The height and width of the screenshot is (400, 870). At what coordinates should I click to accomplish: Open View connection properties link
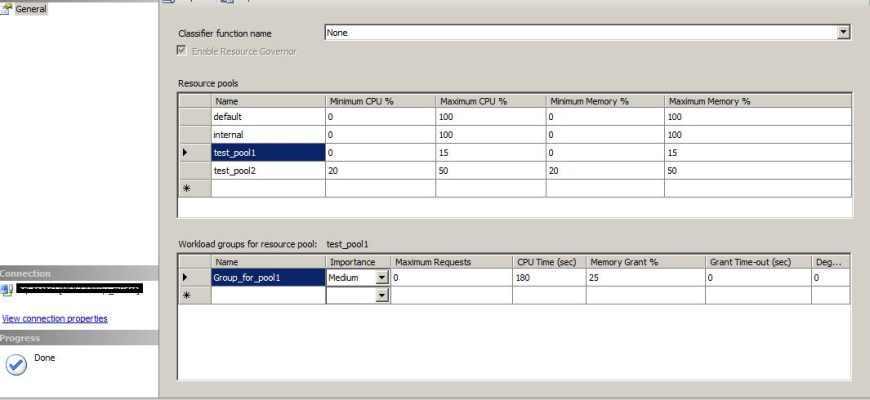pos(55,319)
